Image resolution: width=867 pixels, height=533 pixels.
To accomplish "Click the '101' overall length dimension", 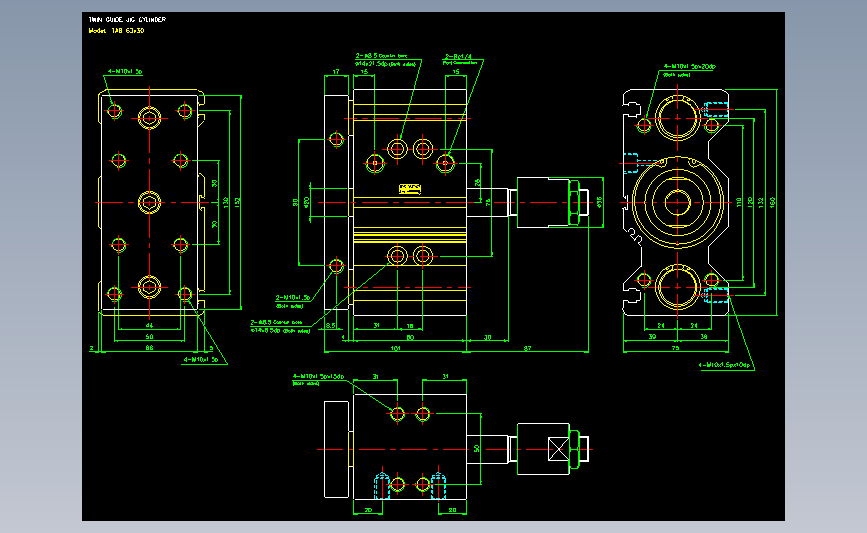I will (395, 348).
